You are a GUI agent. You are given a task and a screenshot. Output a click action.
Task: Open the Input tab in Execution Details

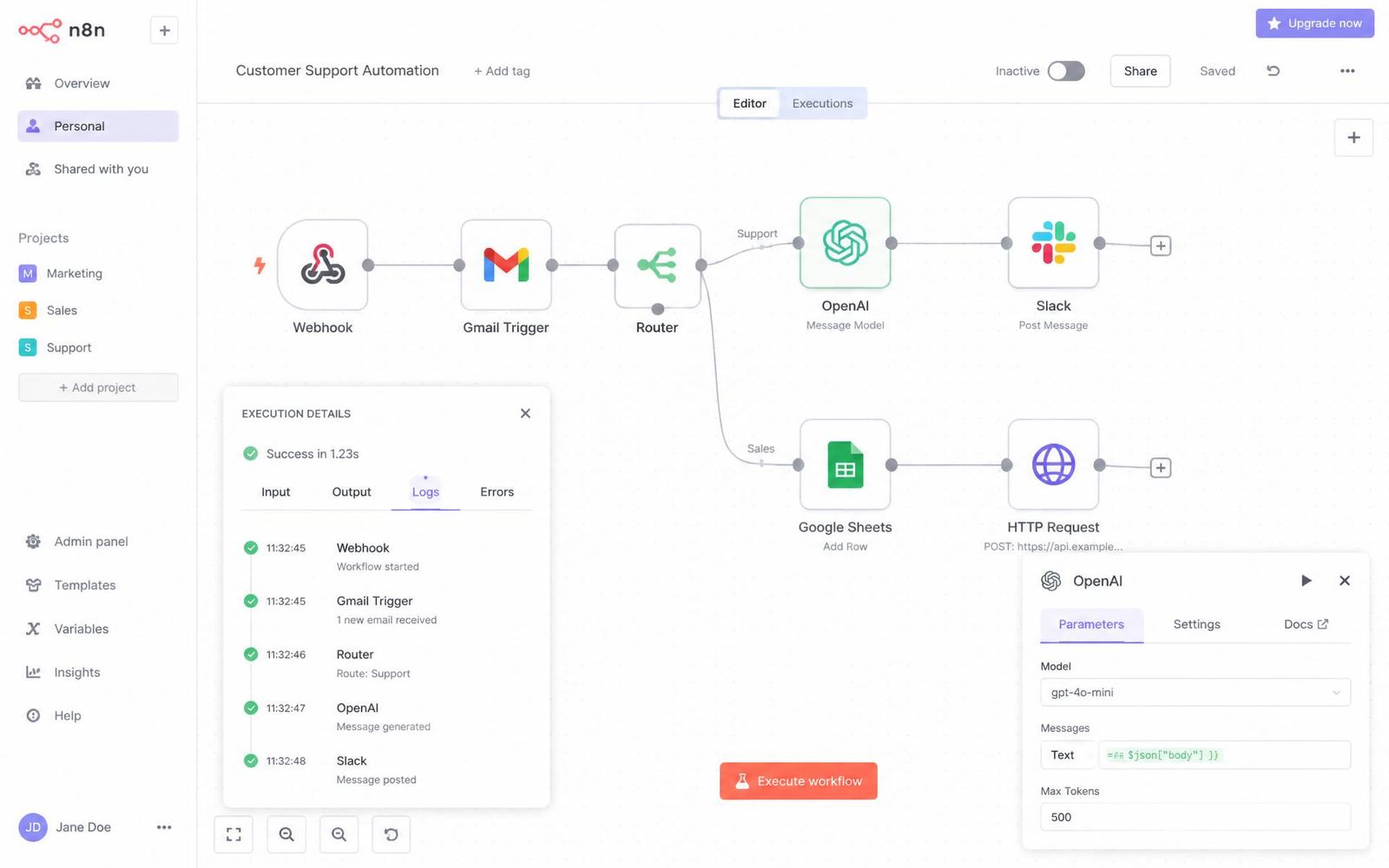click(x=276, y=492)
